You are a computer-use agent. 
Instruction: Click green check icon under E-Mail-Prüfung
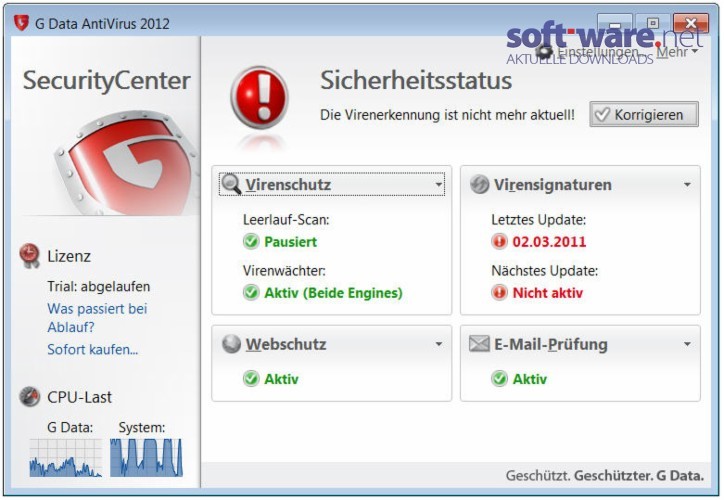tap(499, 379)
